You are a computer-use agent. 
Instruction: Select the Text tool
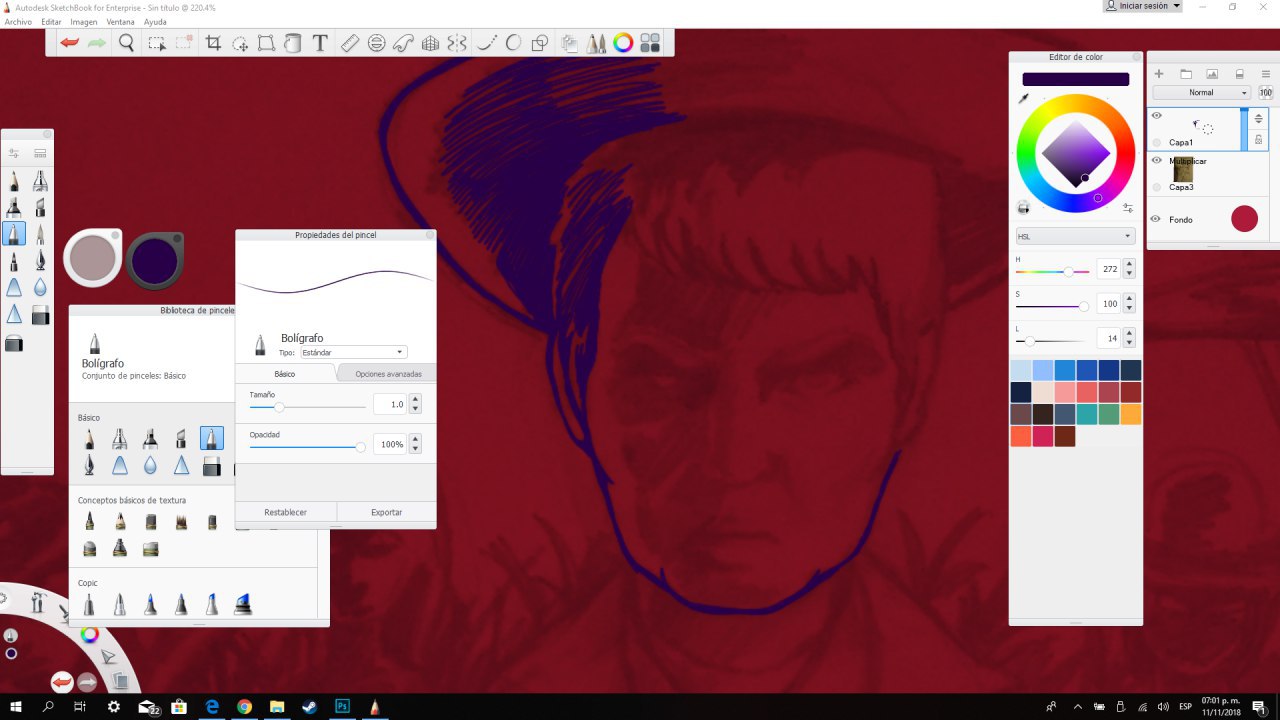pyautogui.click(x=320, y=43)
